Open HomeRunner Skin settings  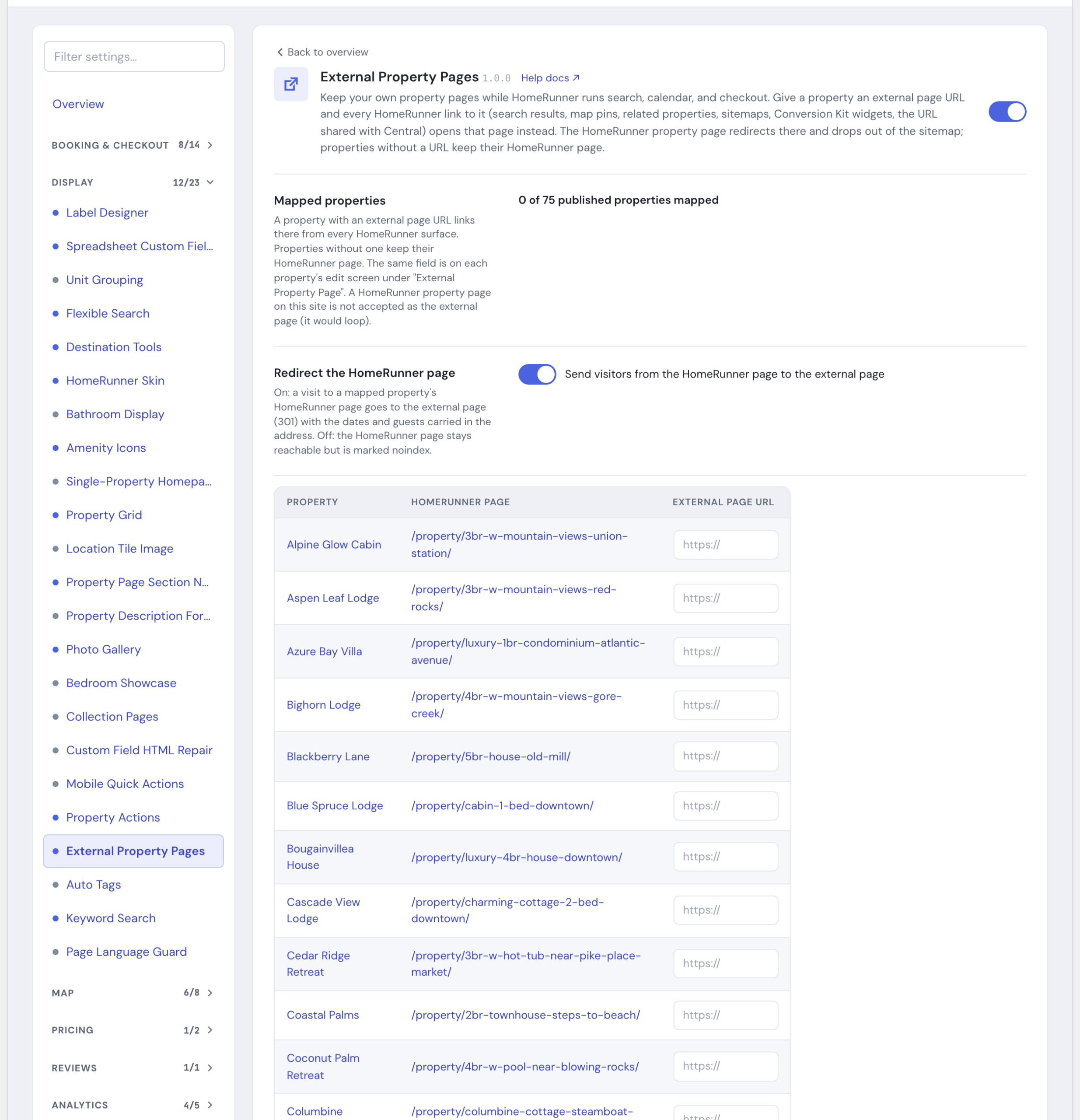(115, 381)
